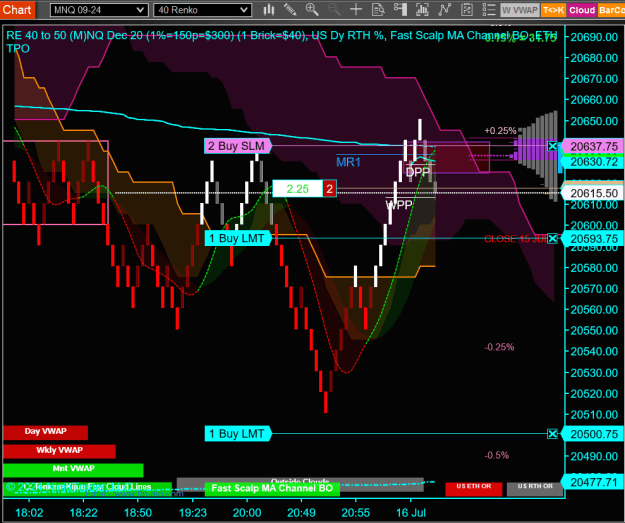Cancel the 2 Buy SLM order X
The image size is (625, 523).
tap(552, 146)
